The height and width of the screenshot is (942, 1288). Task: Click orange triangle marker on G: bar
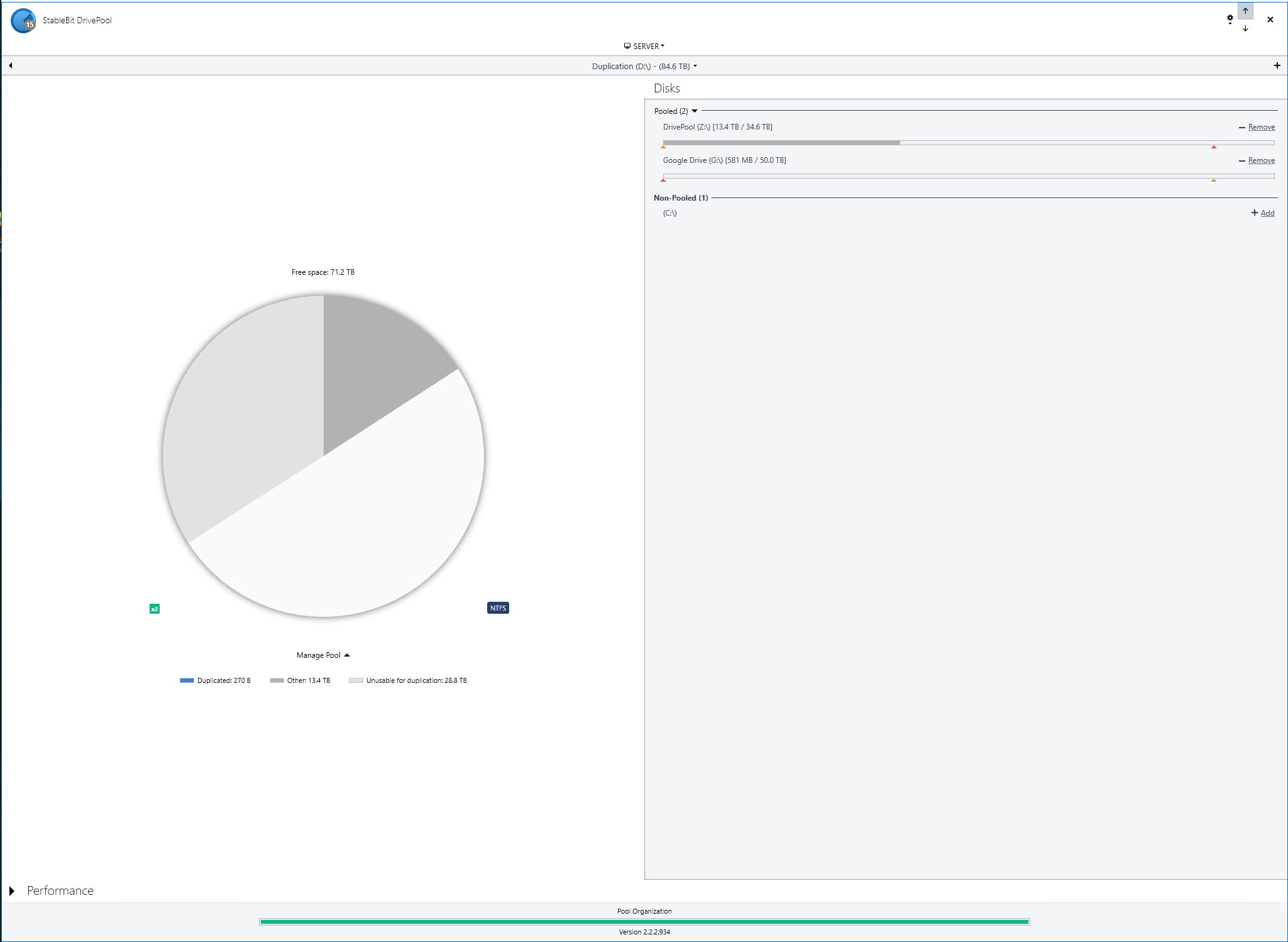[1214, 180]
